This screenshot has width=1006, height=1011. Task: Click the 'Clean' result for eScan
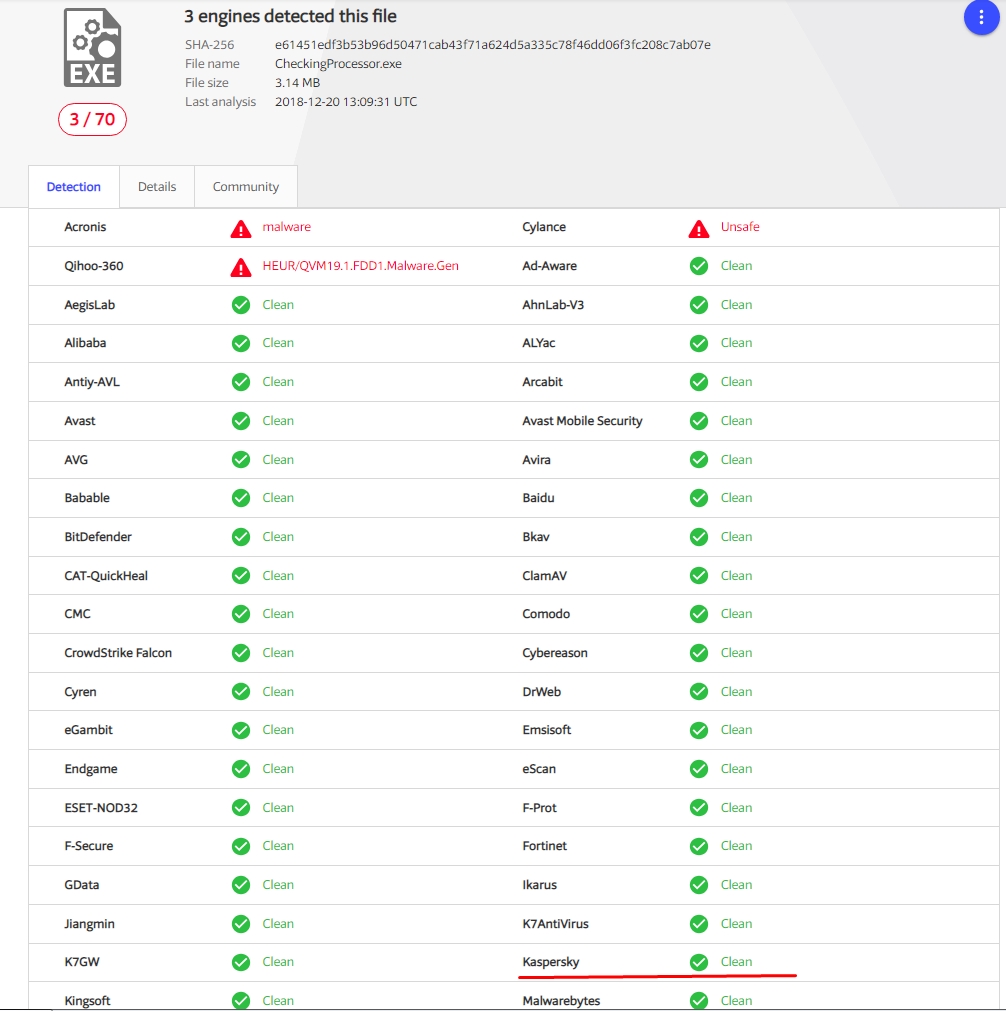pyautogui.click(x=736, y=769)
